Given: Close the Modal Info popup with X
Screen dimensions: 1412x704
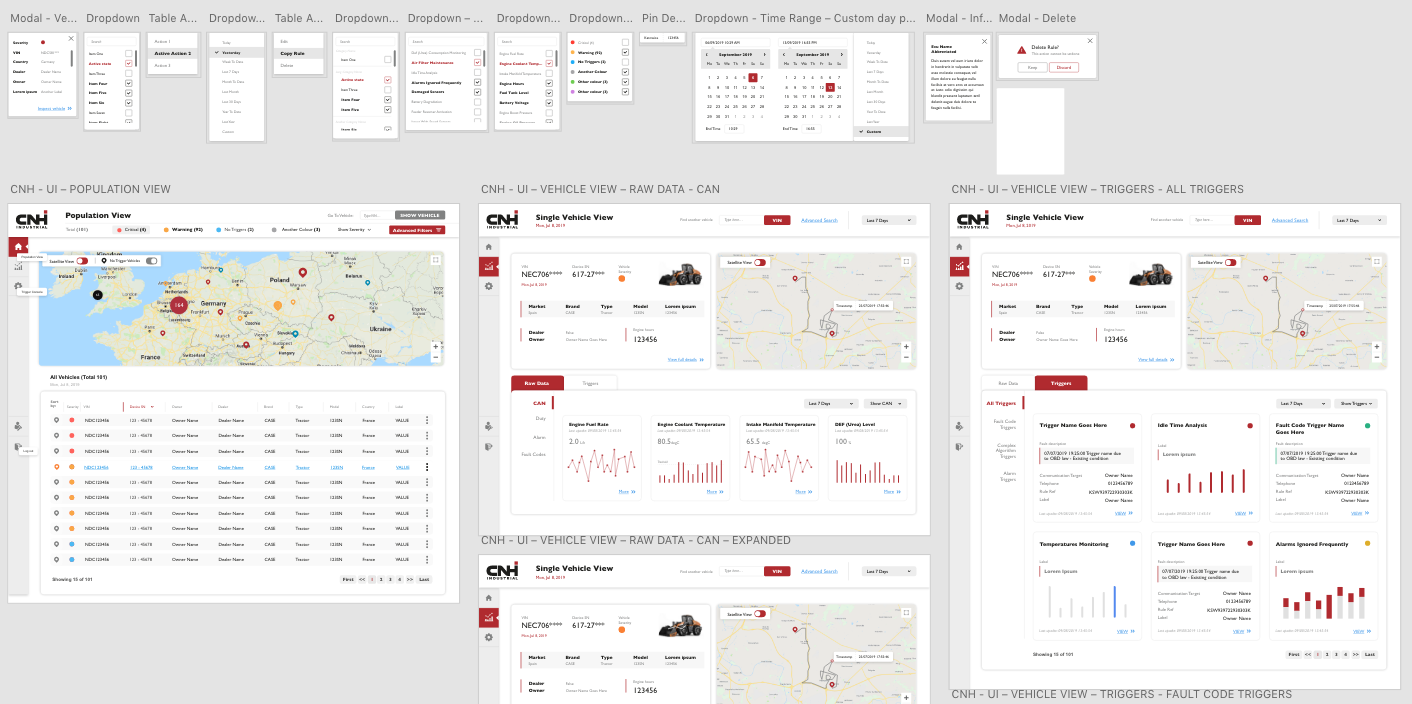Looking at the screenshot, I should (x=984, y=41).
